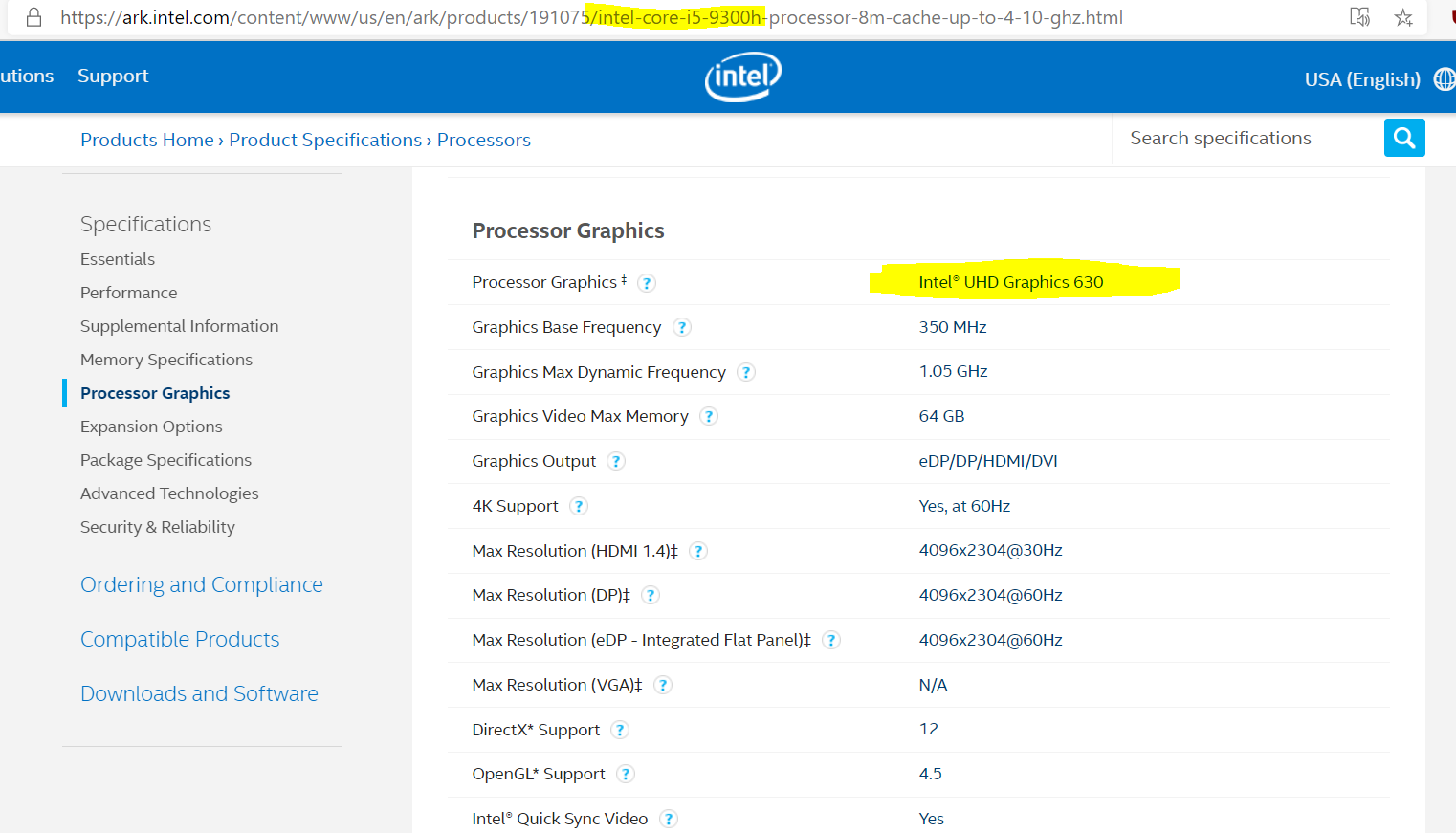The height and width of the screenshot is (833, 1456).
Task: Click the lock icon in address bar
Action: [x=33, y=17]
